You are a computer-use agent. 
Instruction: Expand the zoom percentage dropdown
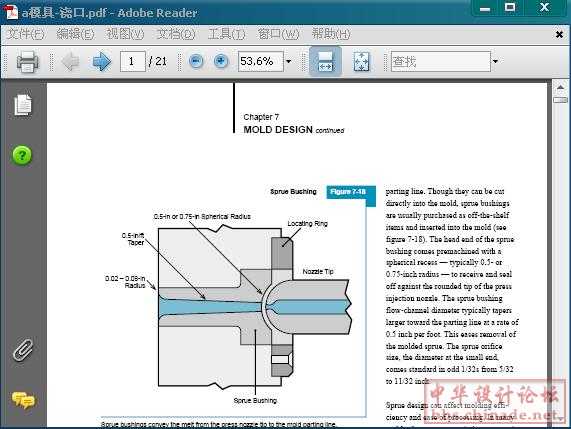coord(289,61)
